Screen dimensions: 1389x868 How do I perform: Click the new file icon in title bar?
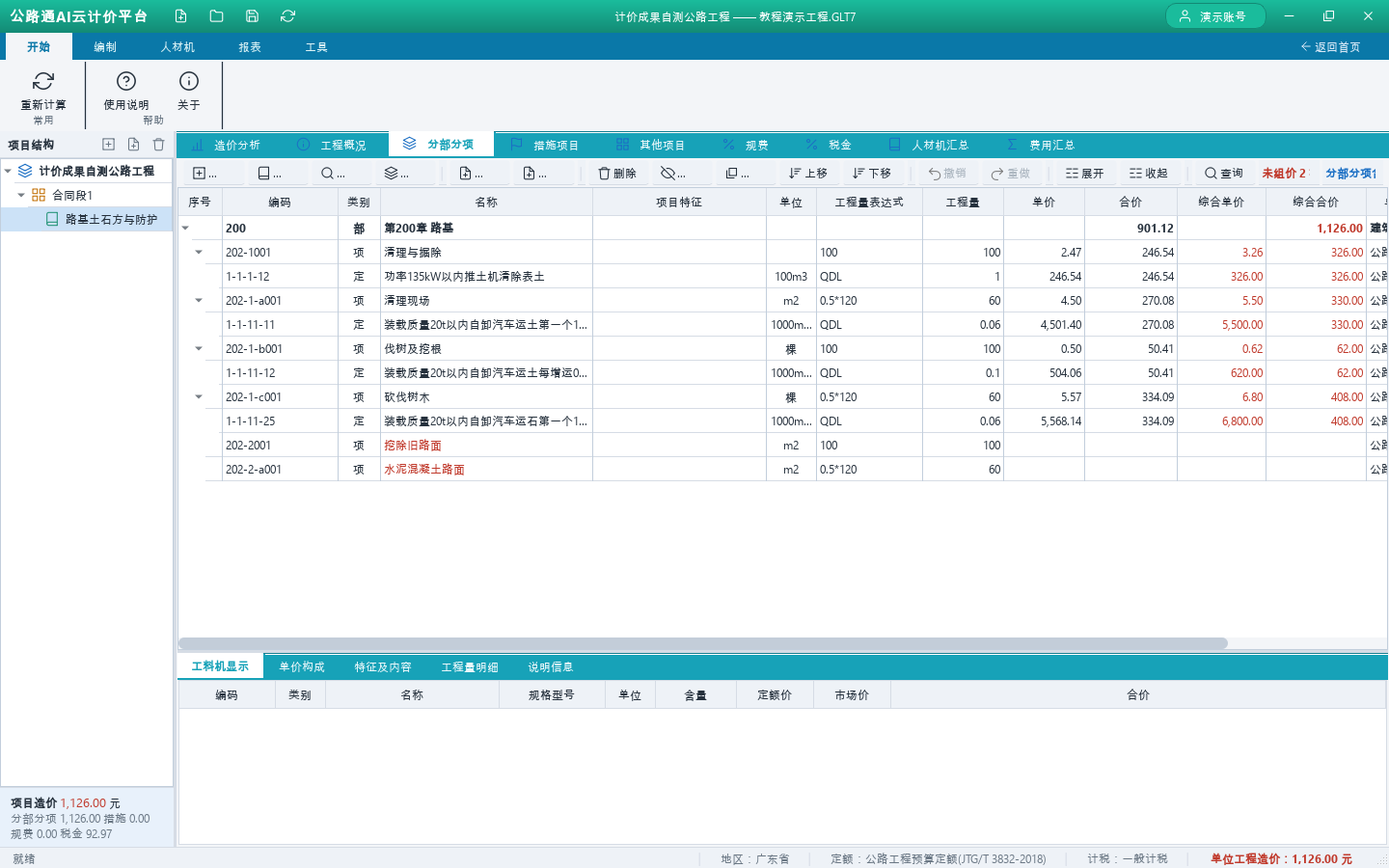[180, 16]
